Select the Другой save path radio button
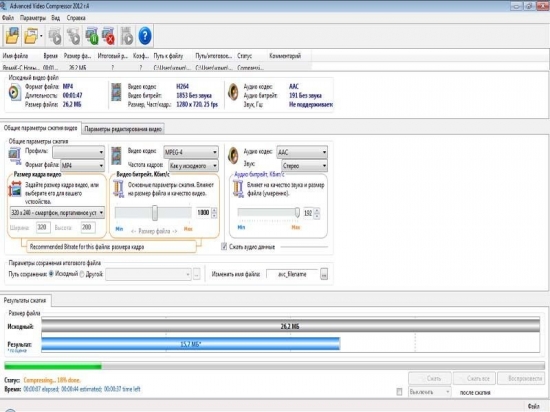 pos(82,274)
